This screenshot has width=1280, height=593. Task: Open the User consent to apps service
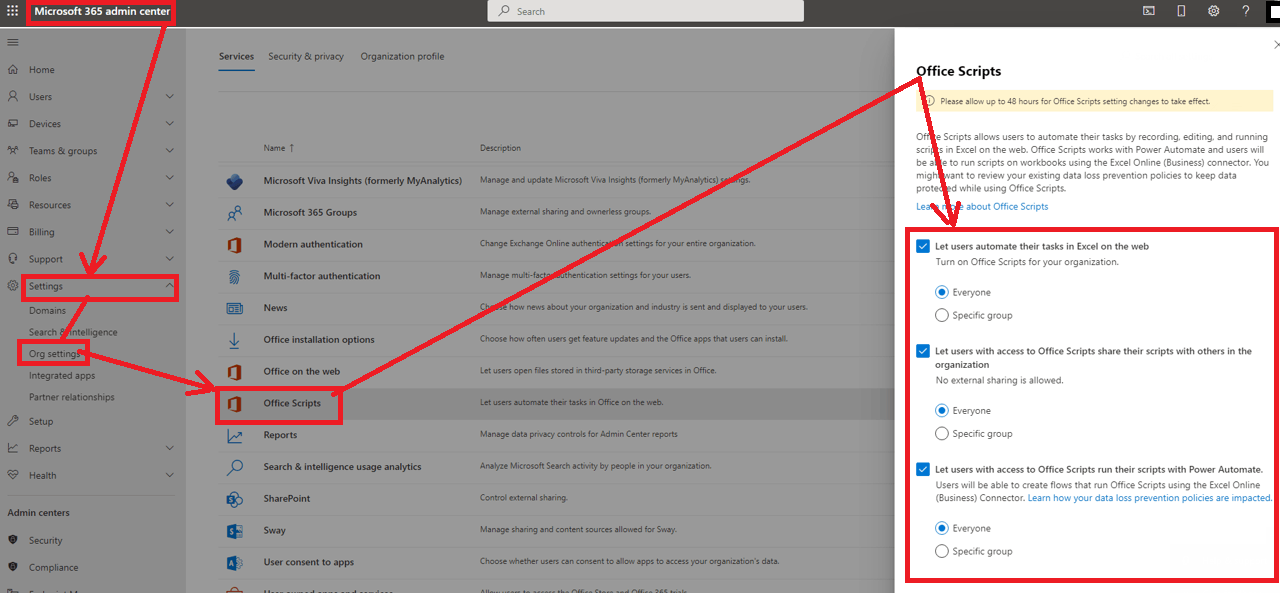pyautogui.click(x=309, y=563)
